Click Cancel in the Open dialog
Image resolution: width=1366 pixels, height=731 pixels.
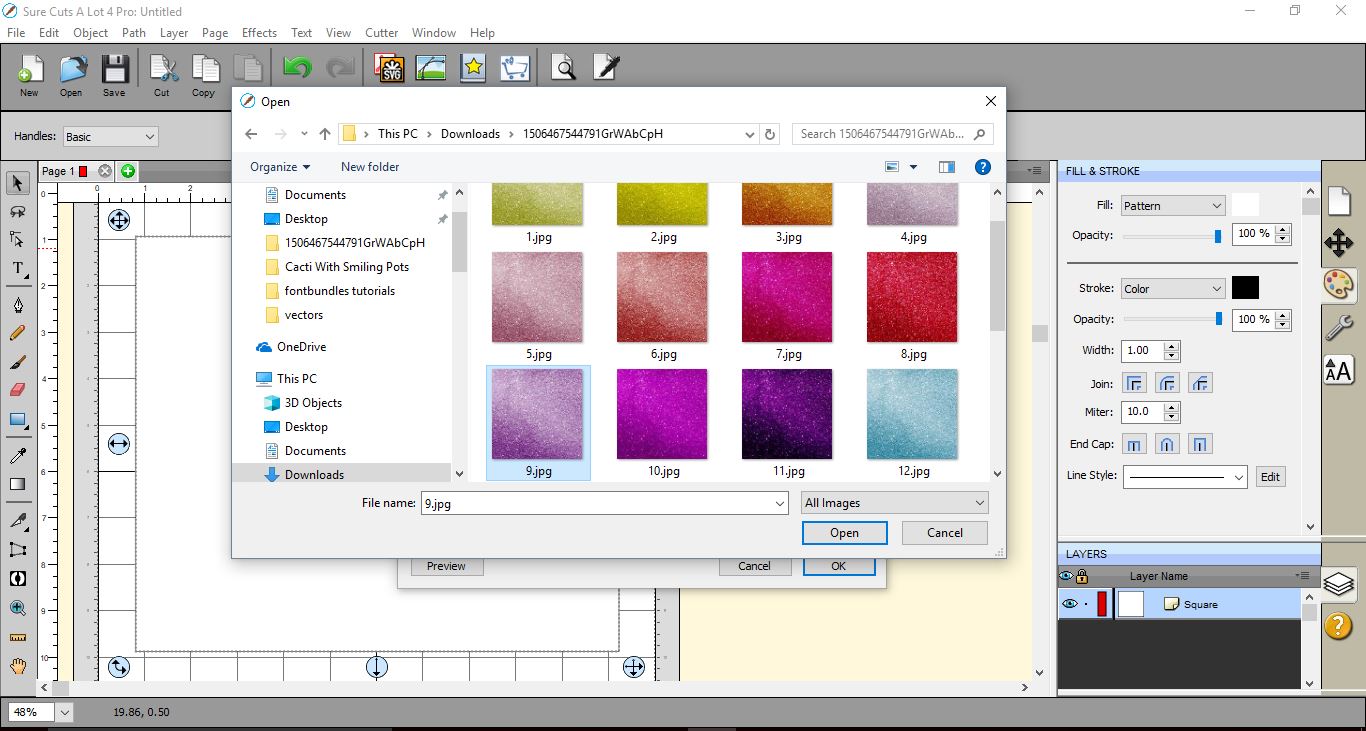[x=943, y=533]
